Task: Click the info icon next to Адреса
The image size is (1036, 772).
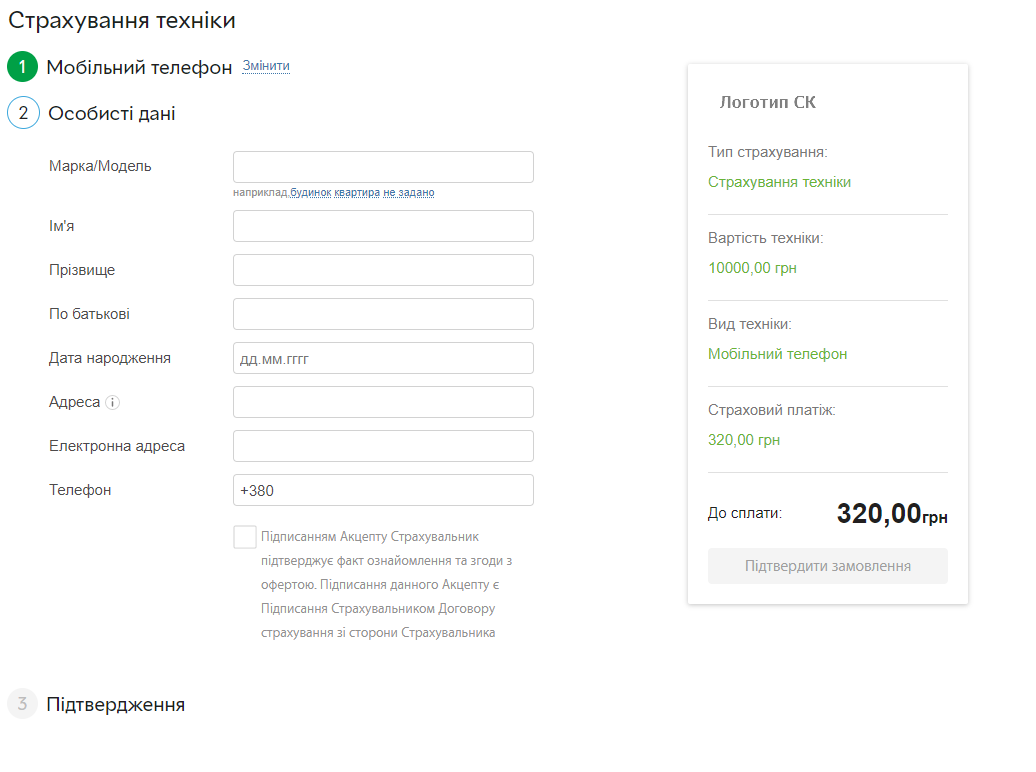Action: point(113,403)
